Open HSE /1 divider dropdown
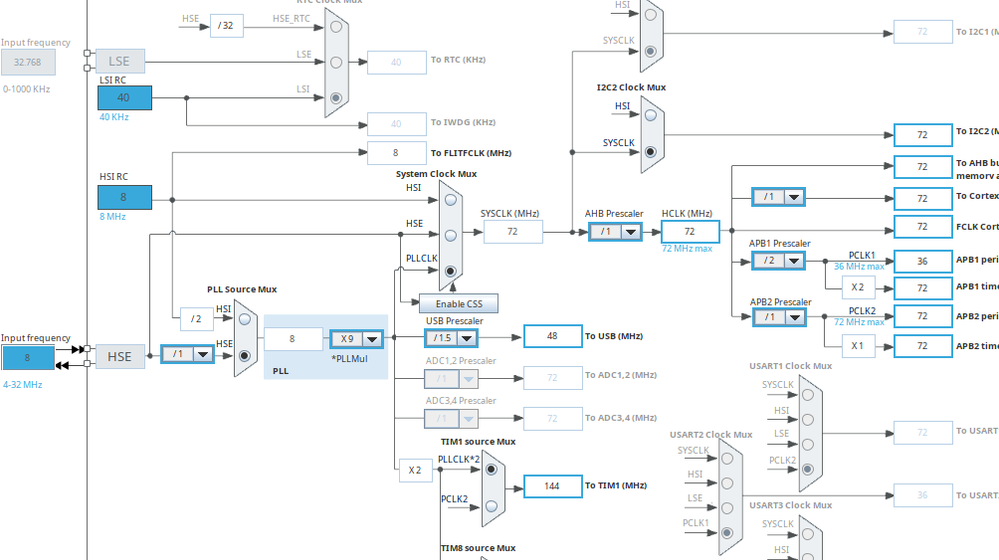Image resolution: width=999 pixels, height=560 pixels. pyautogui.click(x=187, y=354)
